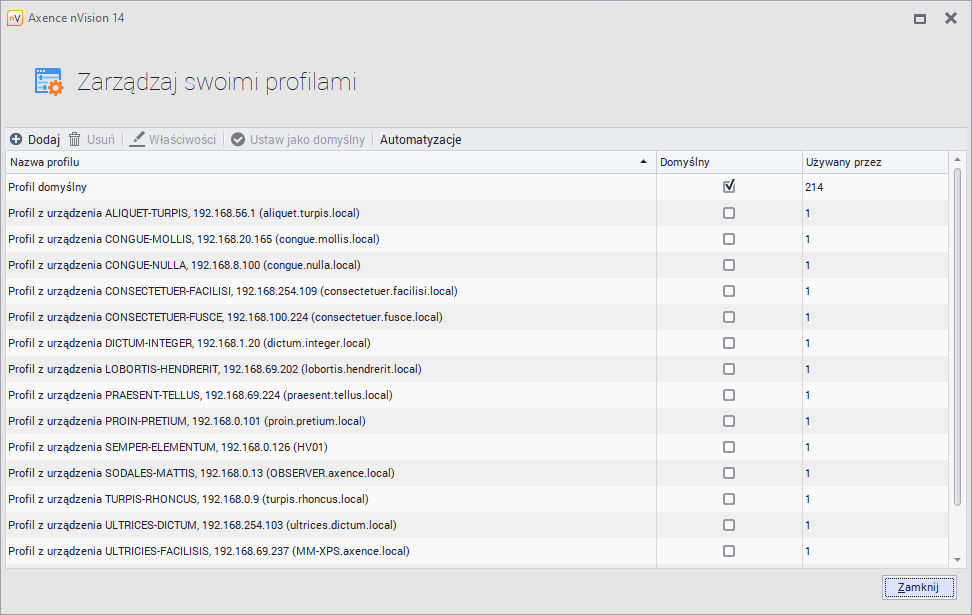Click the profile management icon beside the heading
Image resolution: width=972 pixels, height=615 pixels.
pos(47,82)
